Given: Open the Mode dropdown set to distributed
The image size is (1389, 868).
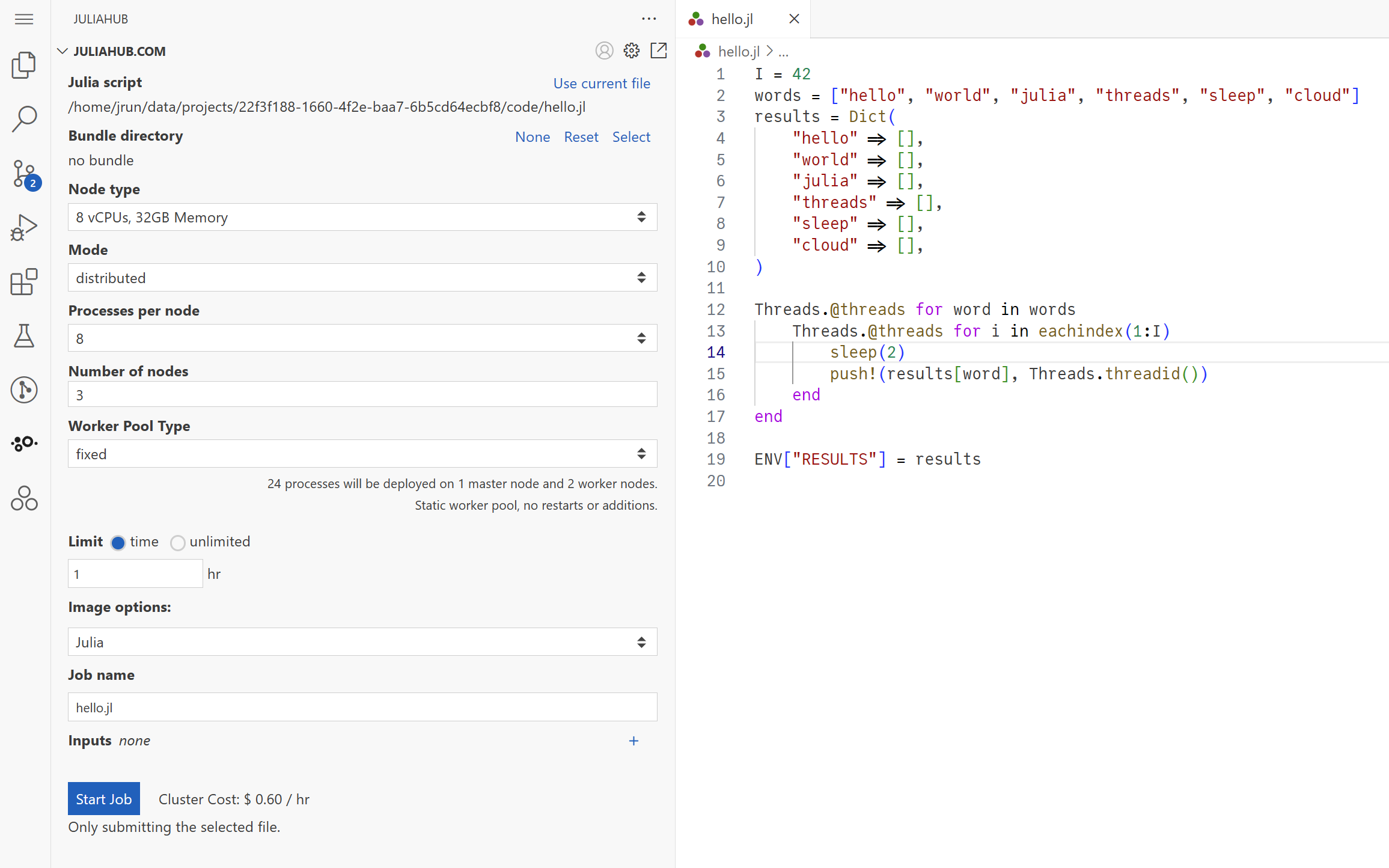Looking at the screenshot, I should pyautogui.click(x=362, y=278).
